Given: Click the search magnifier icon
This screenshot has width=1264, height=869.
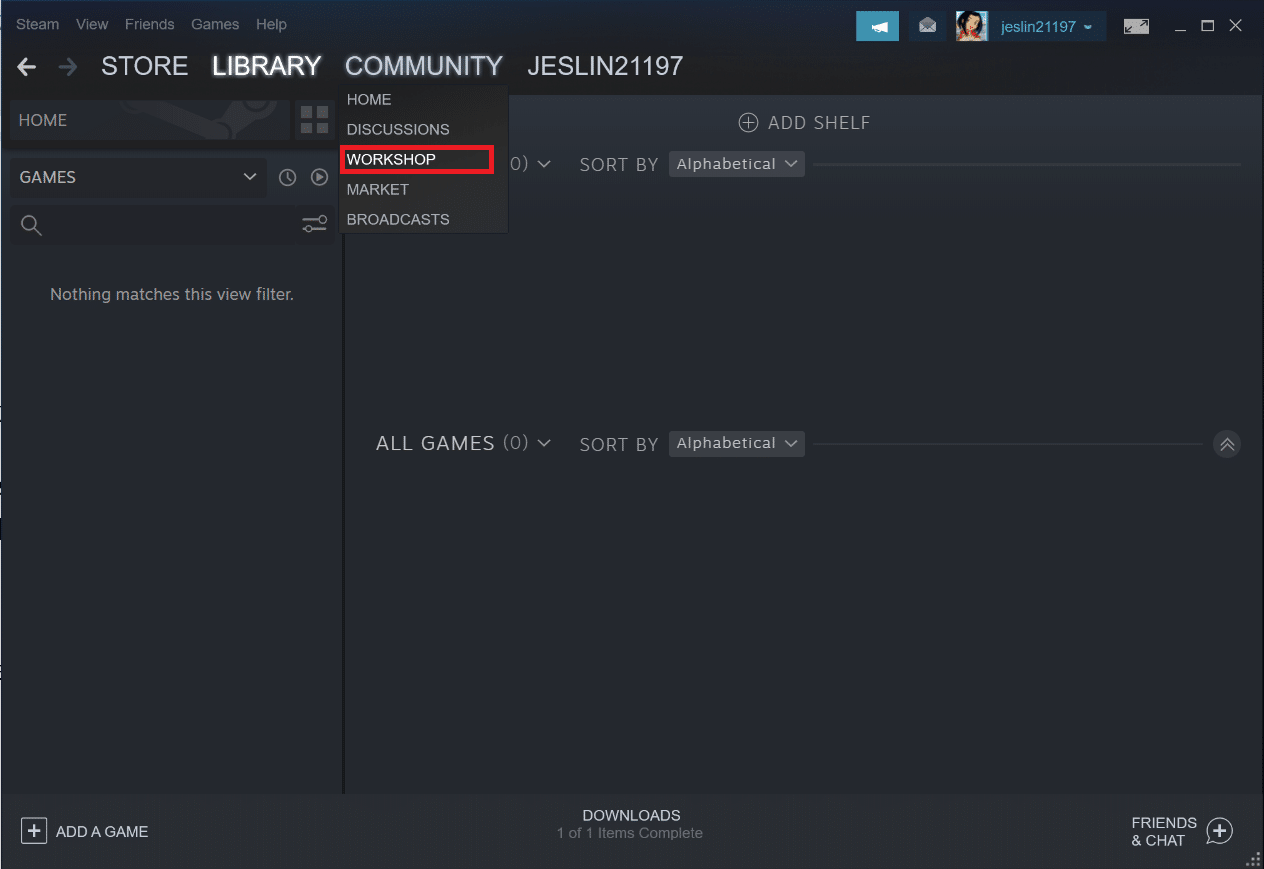Looking at the screenshot, I should tap(31, 225).
